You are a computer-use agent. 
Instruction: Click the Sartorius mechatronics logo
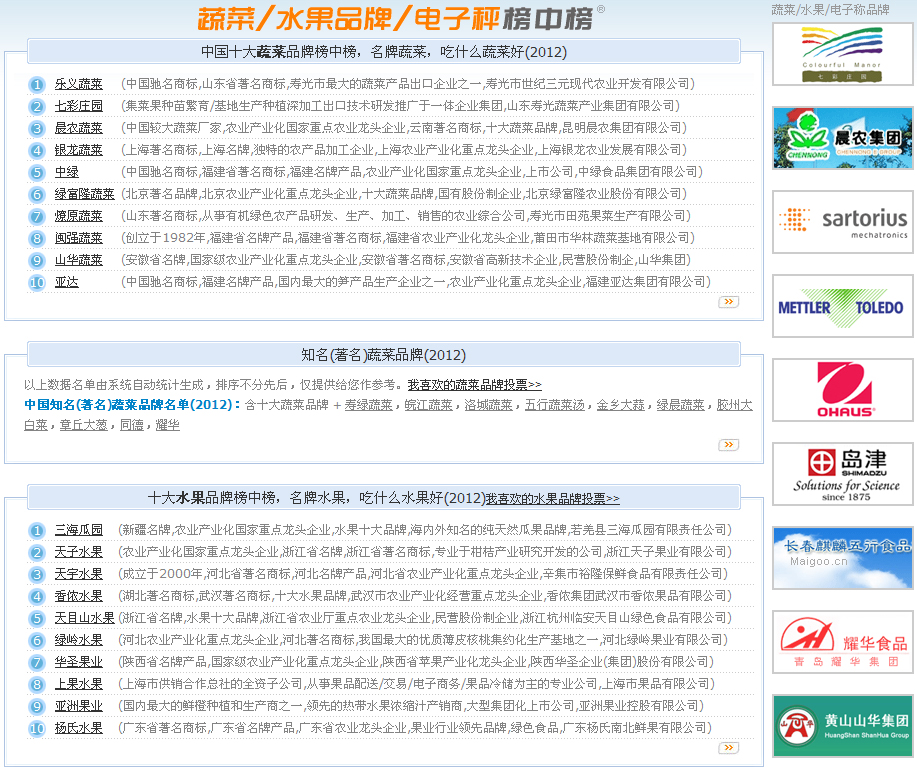tap(842, 222)
